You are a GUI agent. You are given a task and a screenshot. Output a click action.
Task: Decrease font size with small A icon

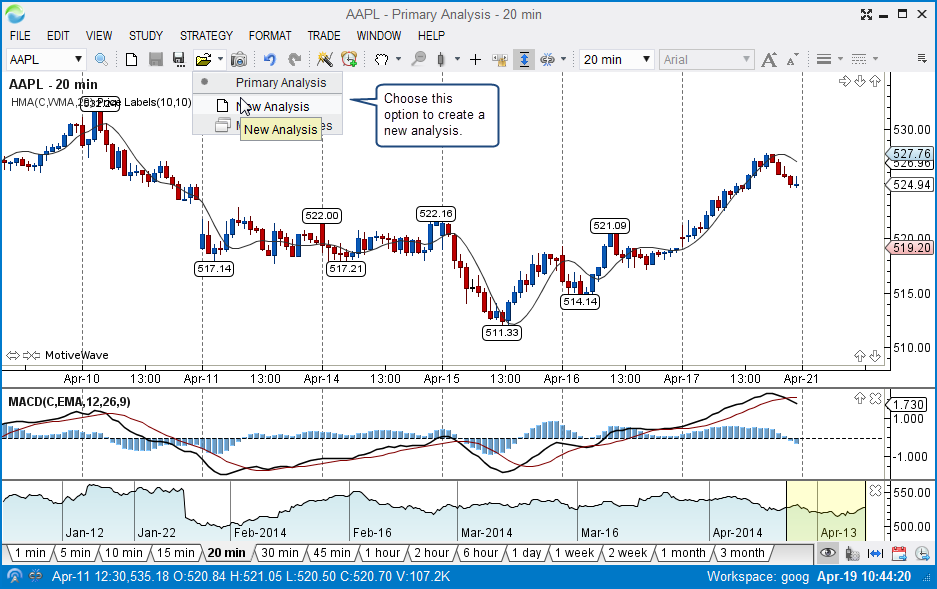click(792, 59)
